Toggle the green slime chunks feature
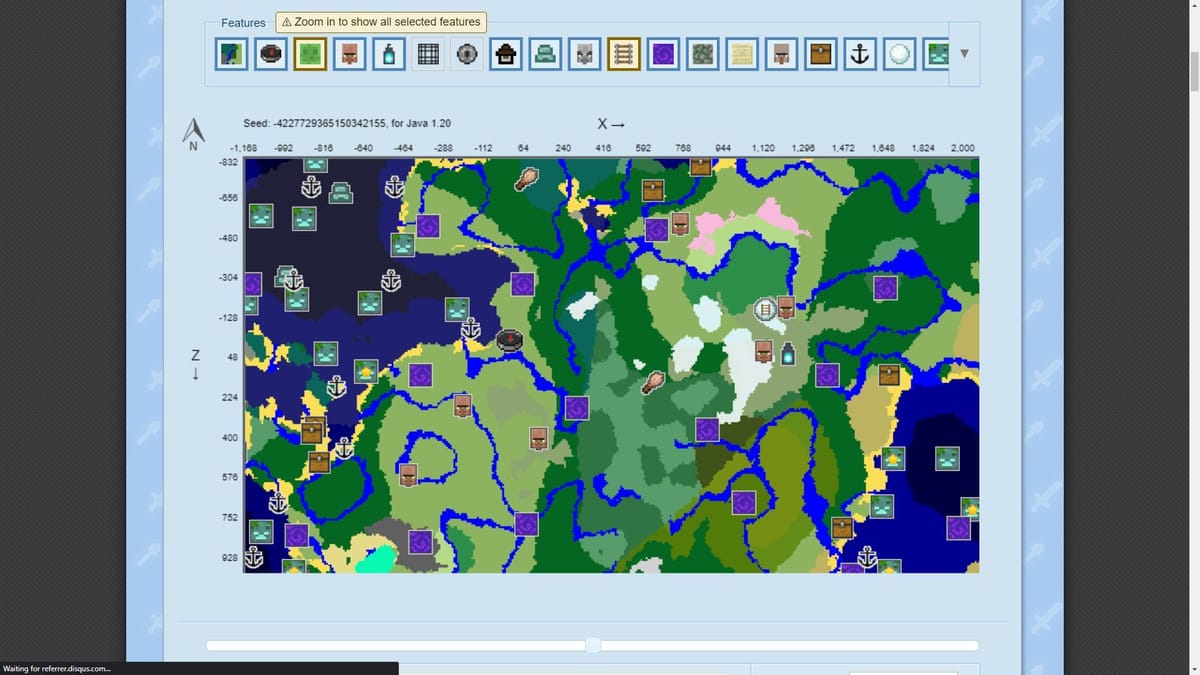The width and height of the screenshot is (1200, 675). point(310,54)
